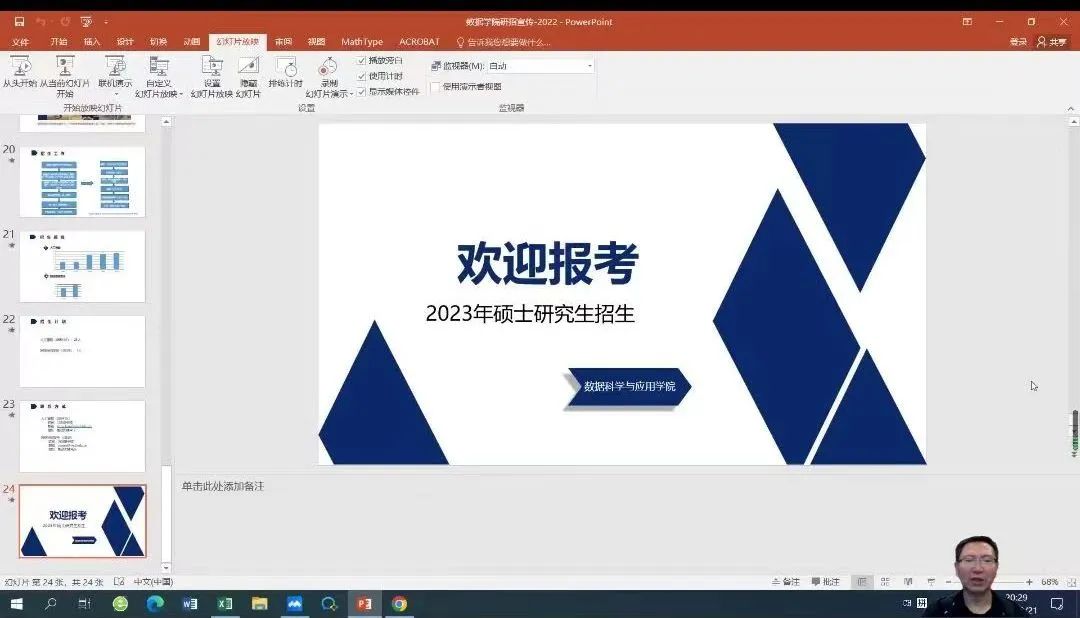Image resolution: width=1080 pixels, height=618 pixels.
Task: Click the 隐藏幻灯片 icon
Action: [248, 67]
